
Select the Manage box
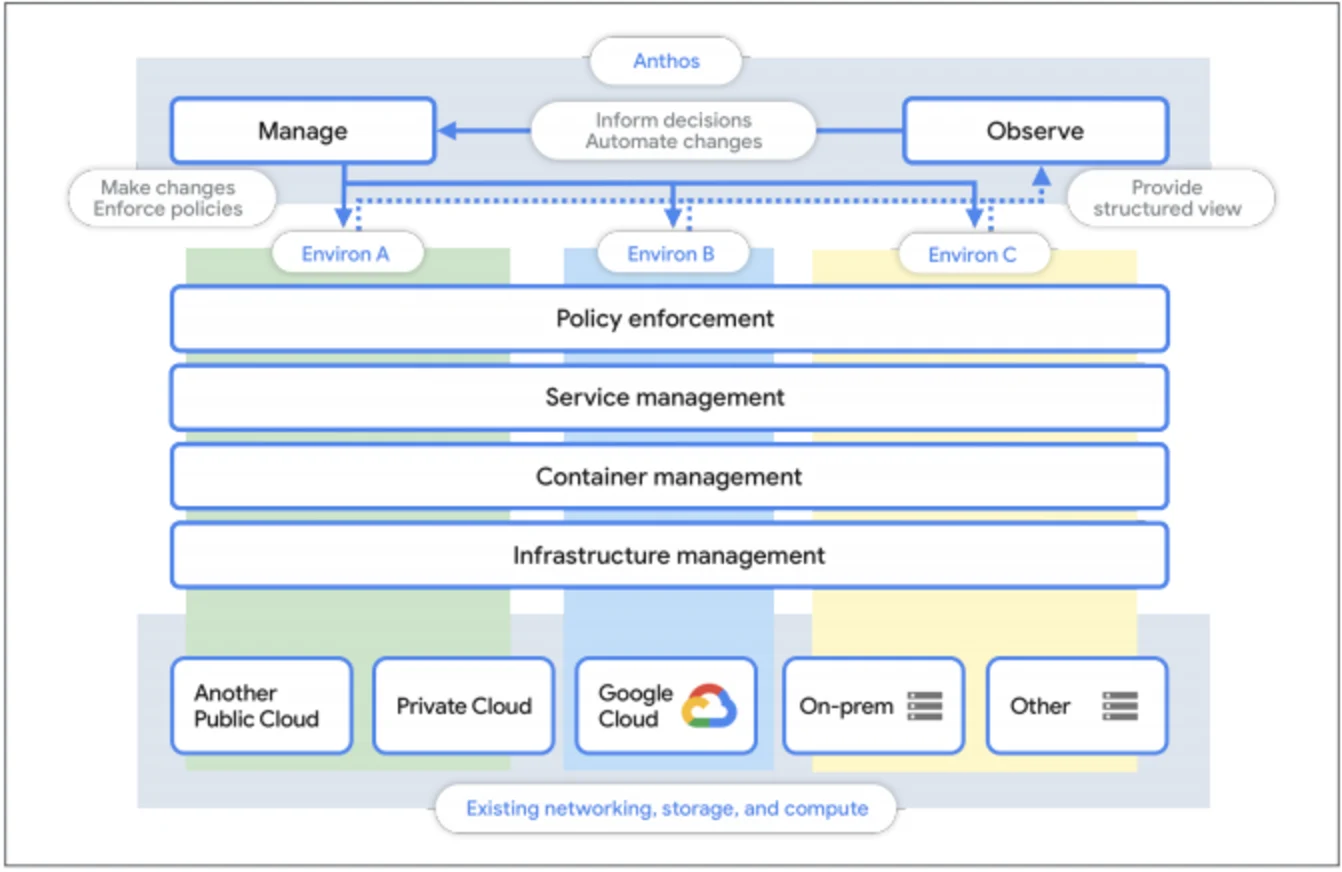(x=303, y=130)
